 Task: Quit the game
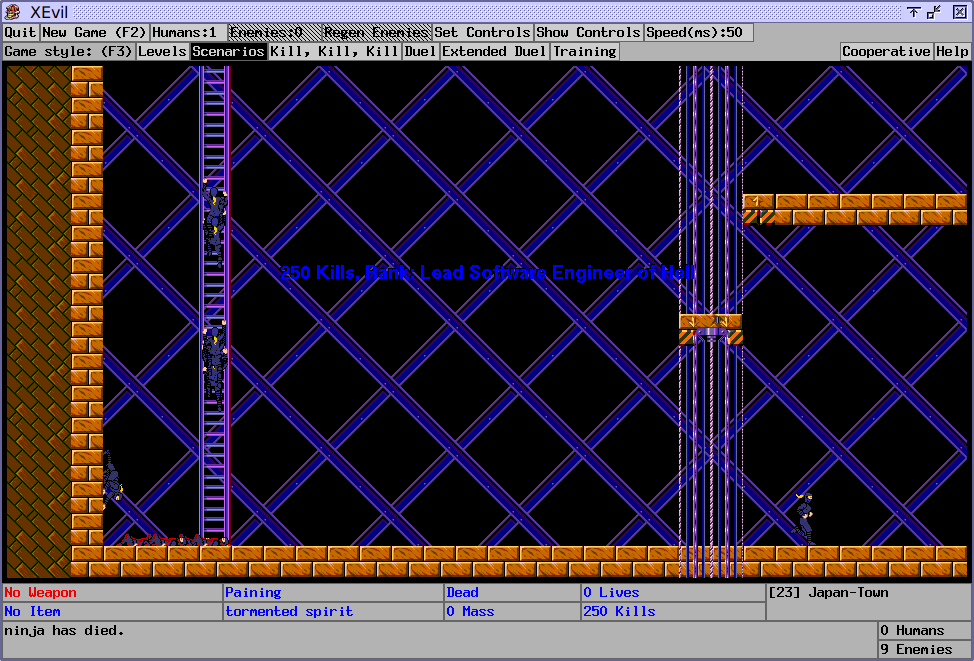(20, 32)
